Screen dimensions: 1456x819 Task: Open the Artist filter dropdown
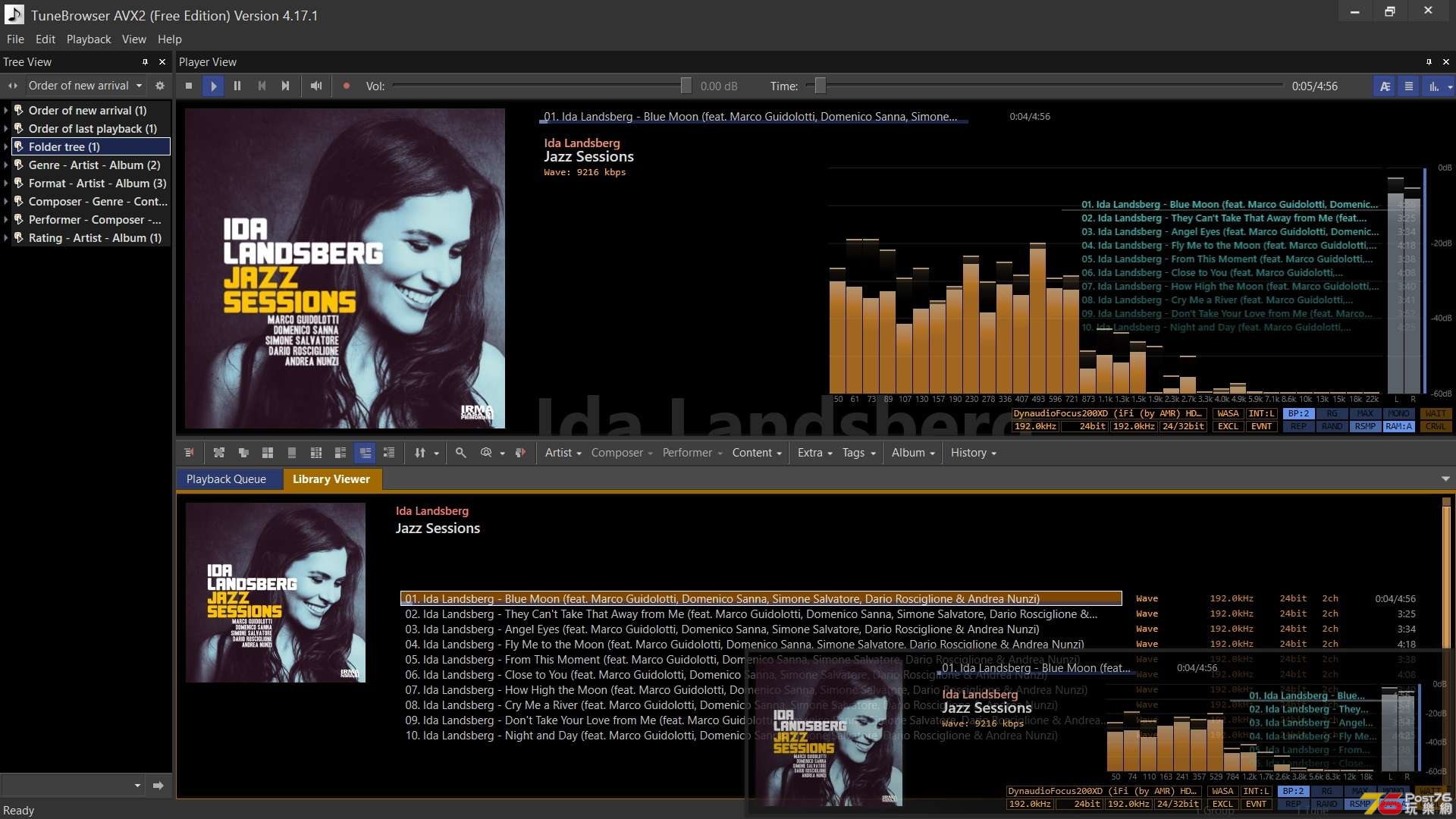coord(563,453)
